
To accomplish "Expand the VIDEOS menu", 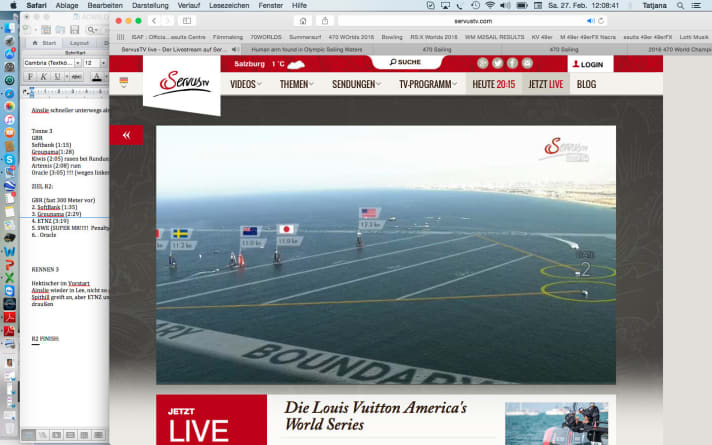I will coord(246,84).
